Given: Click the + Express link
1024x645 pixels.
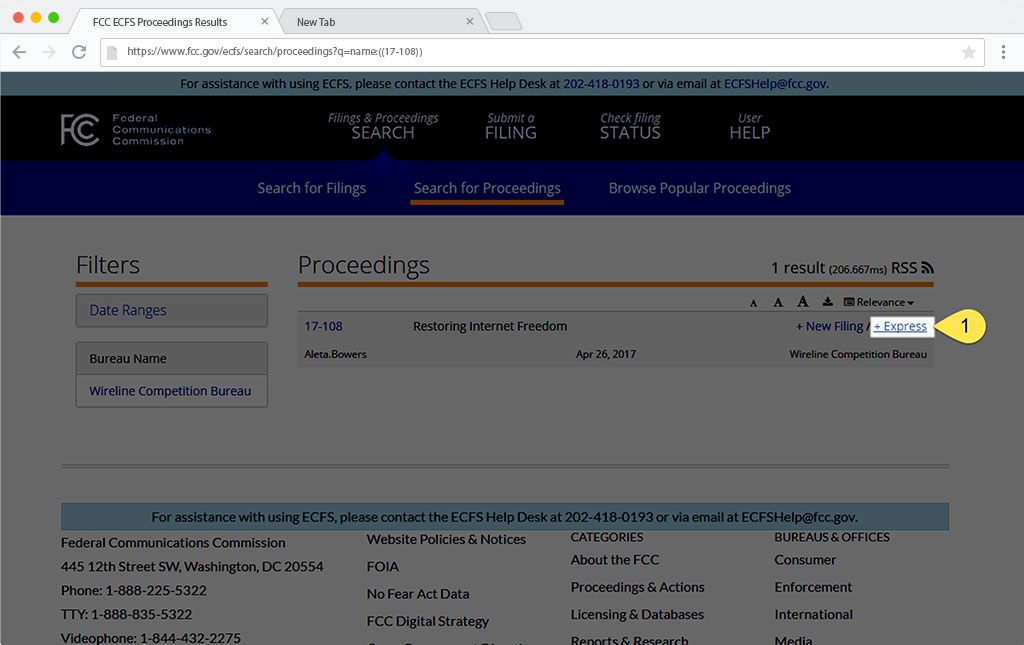Looking at the screenshot, I should click(900, 326).
